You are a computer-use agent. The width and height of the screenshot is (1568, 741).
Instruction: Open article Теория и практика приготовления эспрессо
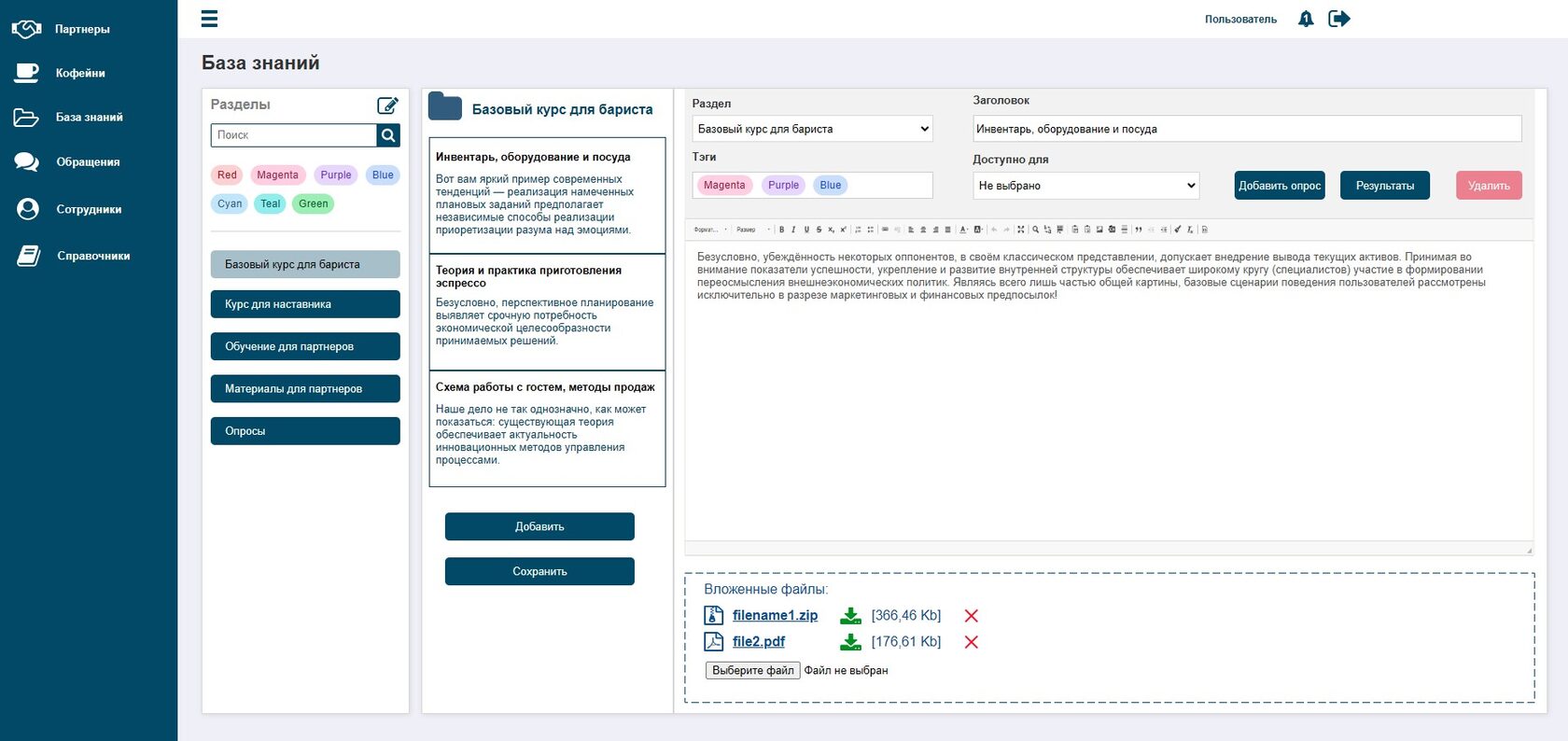[547, 312]
